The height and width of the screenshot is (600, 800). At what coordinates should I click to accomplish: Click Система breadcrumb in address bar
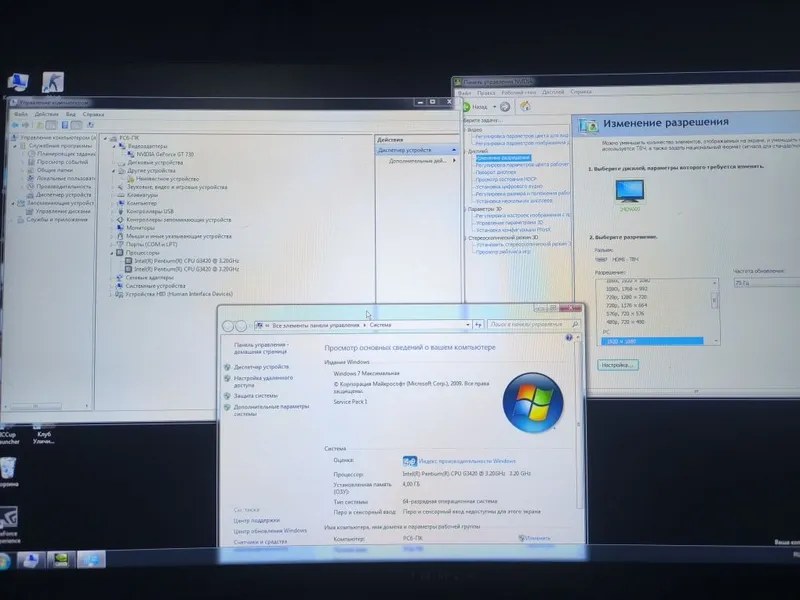[x=381, y=325]
